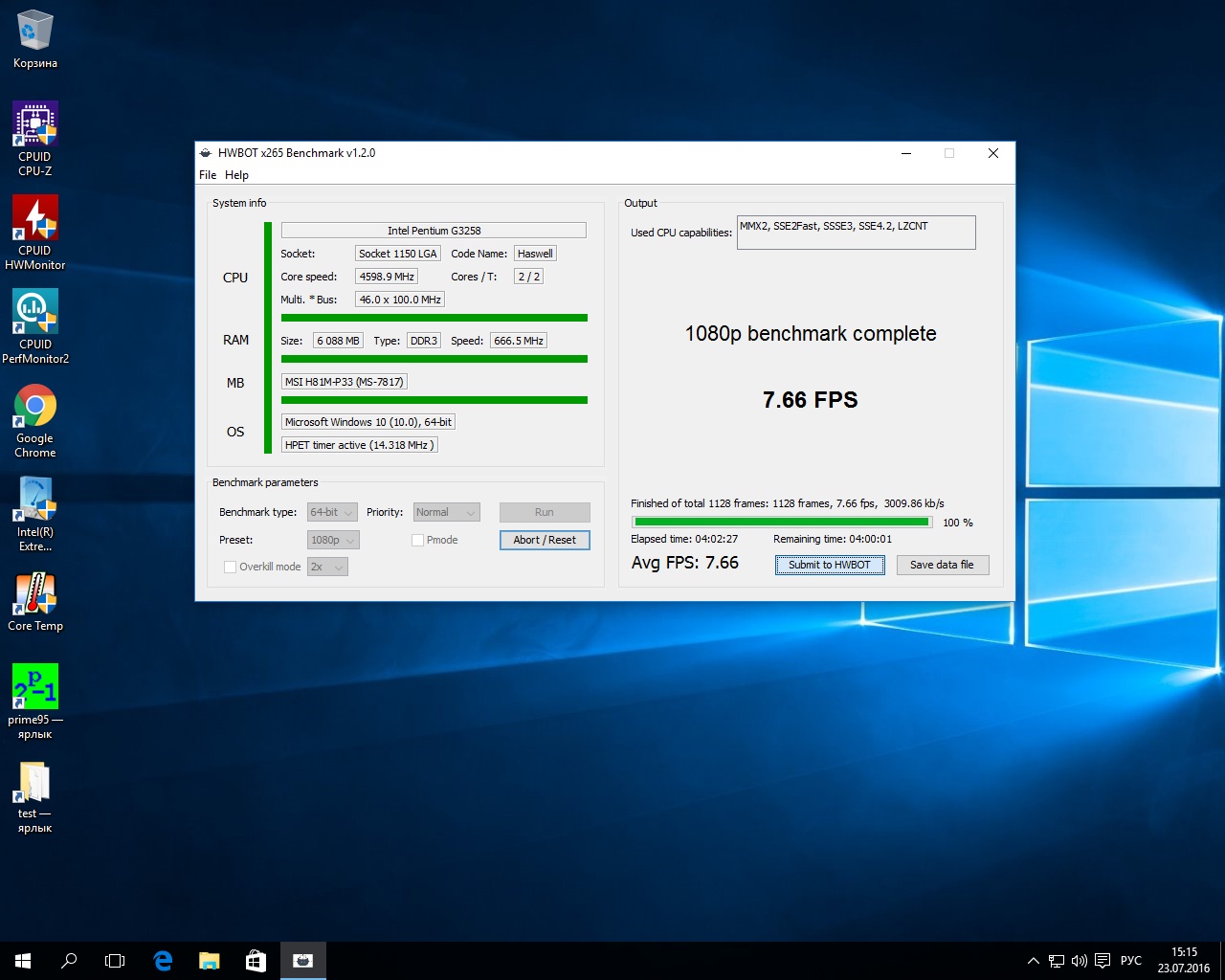Open the Help menu
Screen dimensions: 1225x980
pos(236,175)
